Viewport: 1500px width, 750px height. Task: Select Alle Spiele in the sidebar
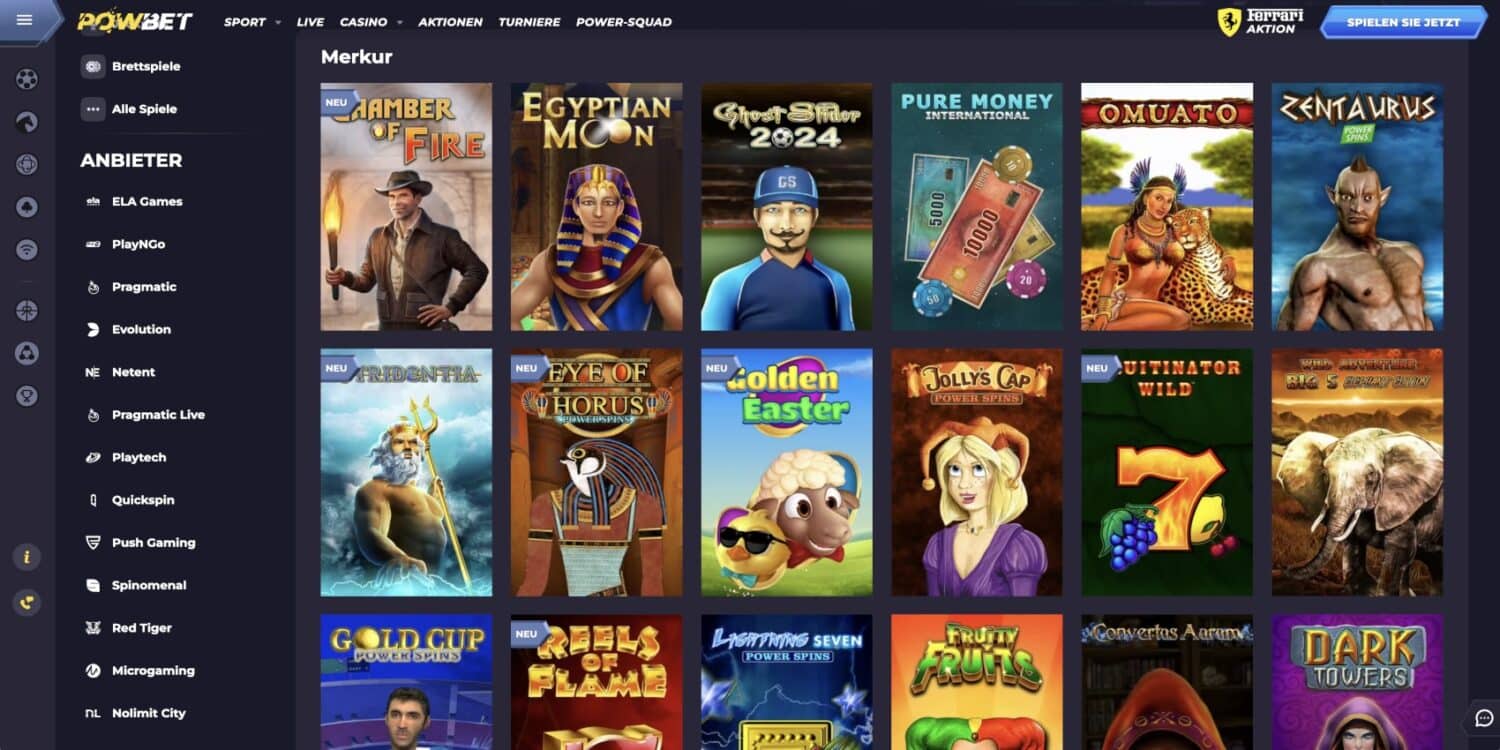(143, 109)
